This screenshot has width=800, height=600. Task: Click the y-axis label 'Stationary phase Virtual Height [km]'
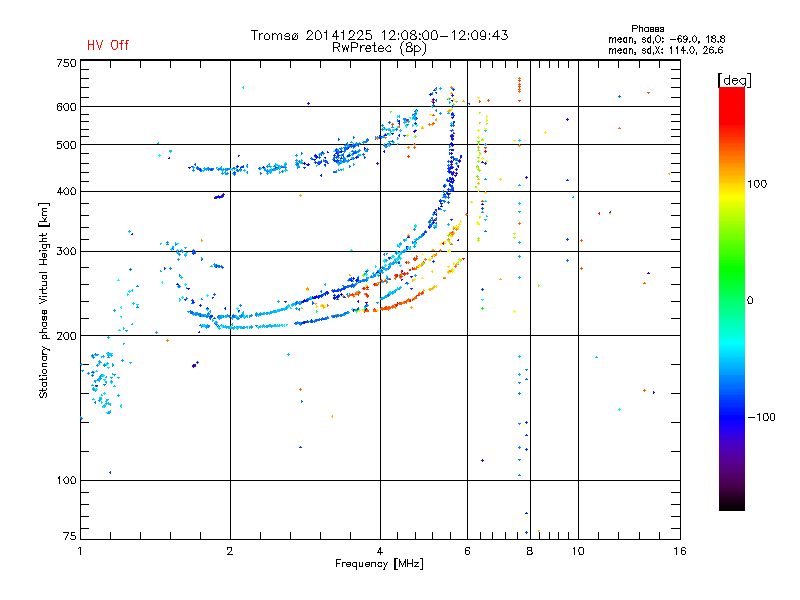44,300
